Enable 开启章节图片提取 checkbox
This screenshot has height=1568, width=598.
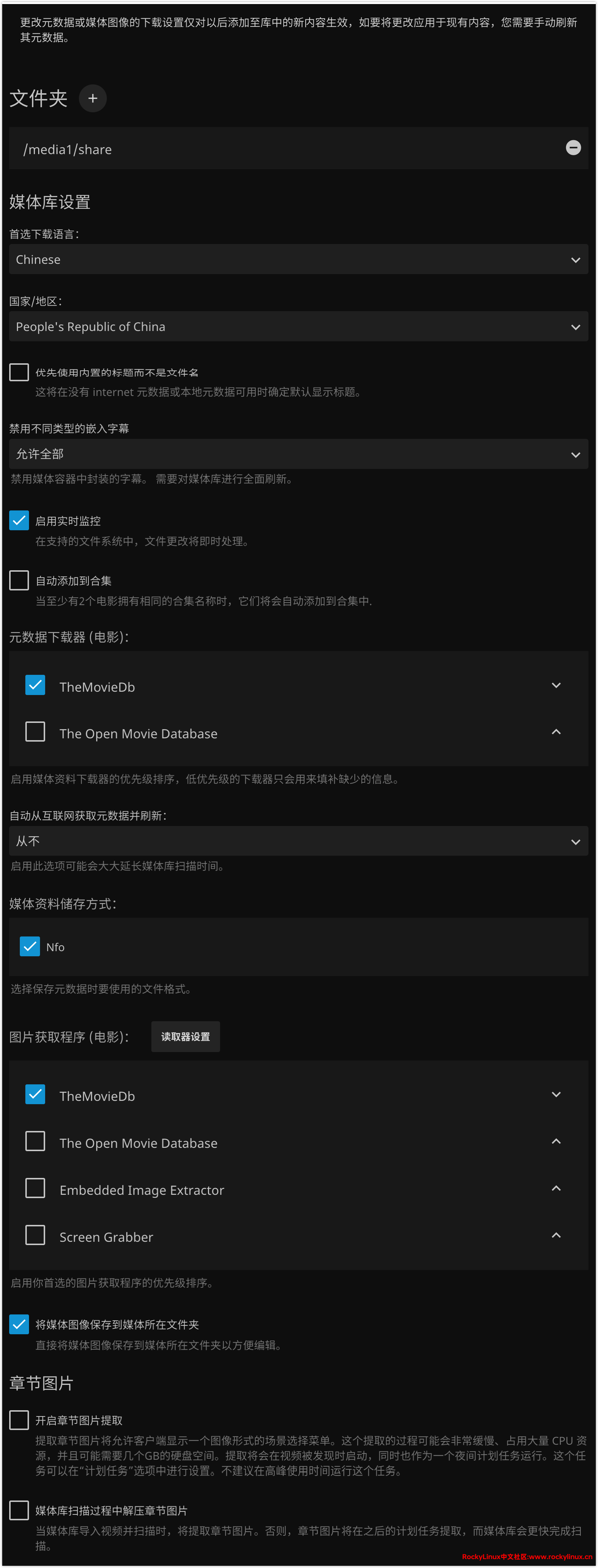coord(19,1420)
